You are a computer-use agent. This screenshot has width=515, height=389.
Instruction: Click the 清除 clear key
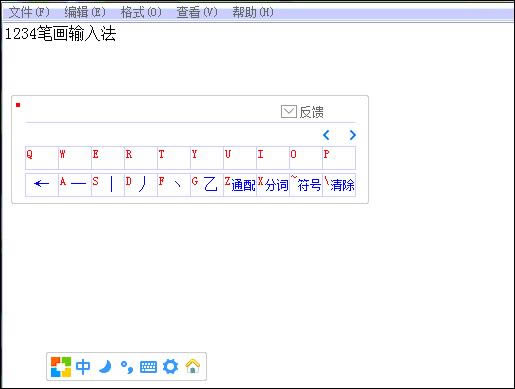339,185
